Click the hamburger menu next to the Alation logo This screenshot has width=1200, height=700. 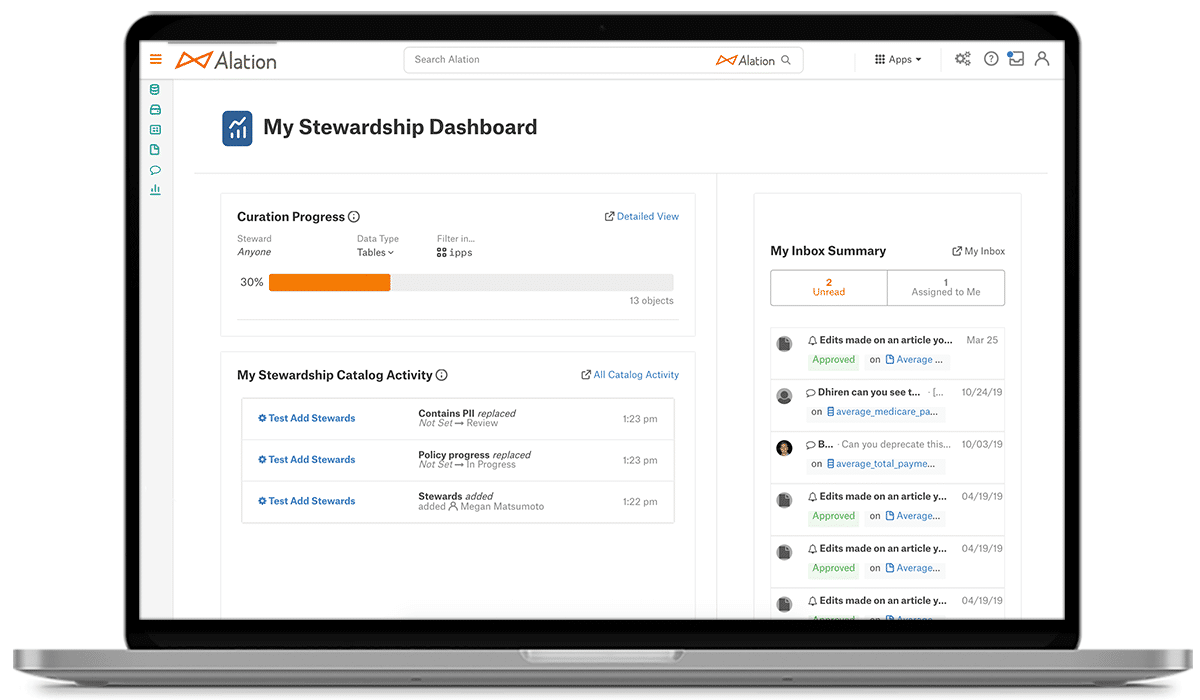coord(156,59)
